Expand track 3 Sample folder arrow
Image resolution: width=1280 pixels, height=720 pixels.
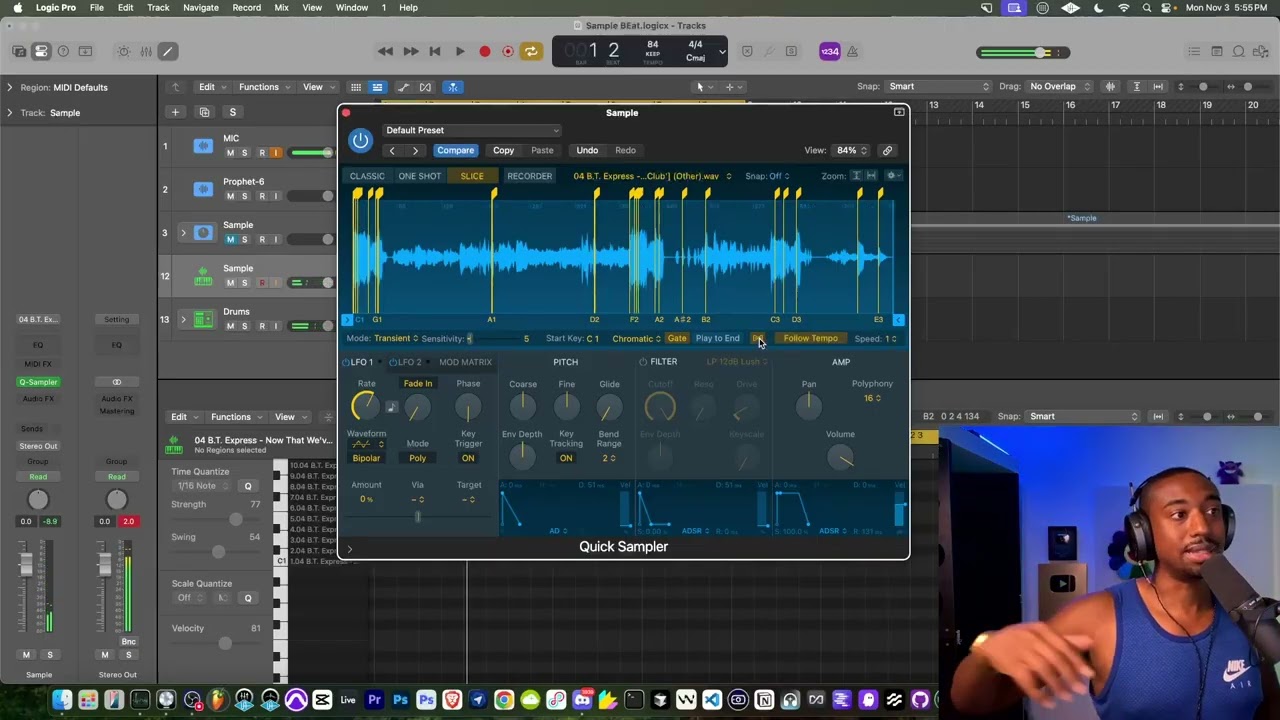point(183,233)
